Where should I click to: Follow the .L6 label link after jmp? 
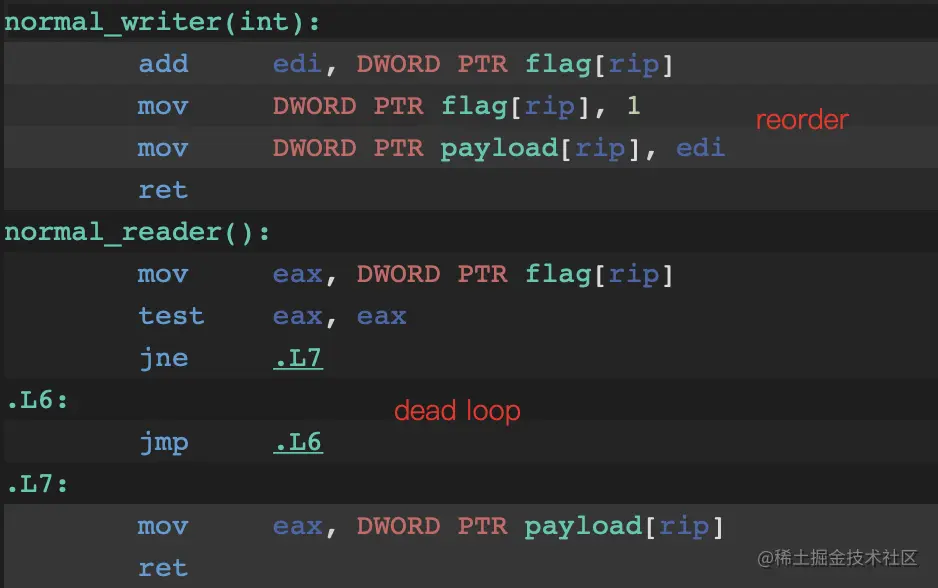coord(298,442)
